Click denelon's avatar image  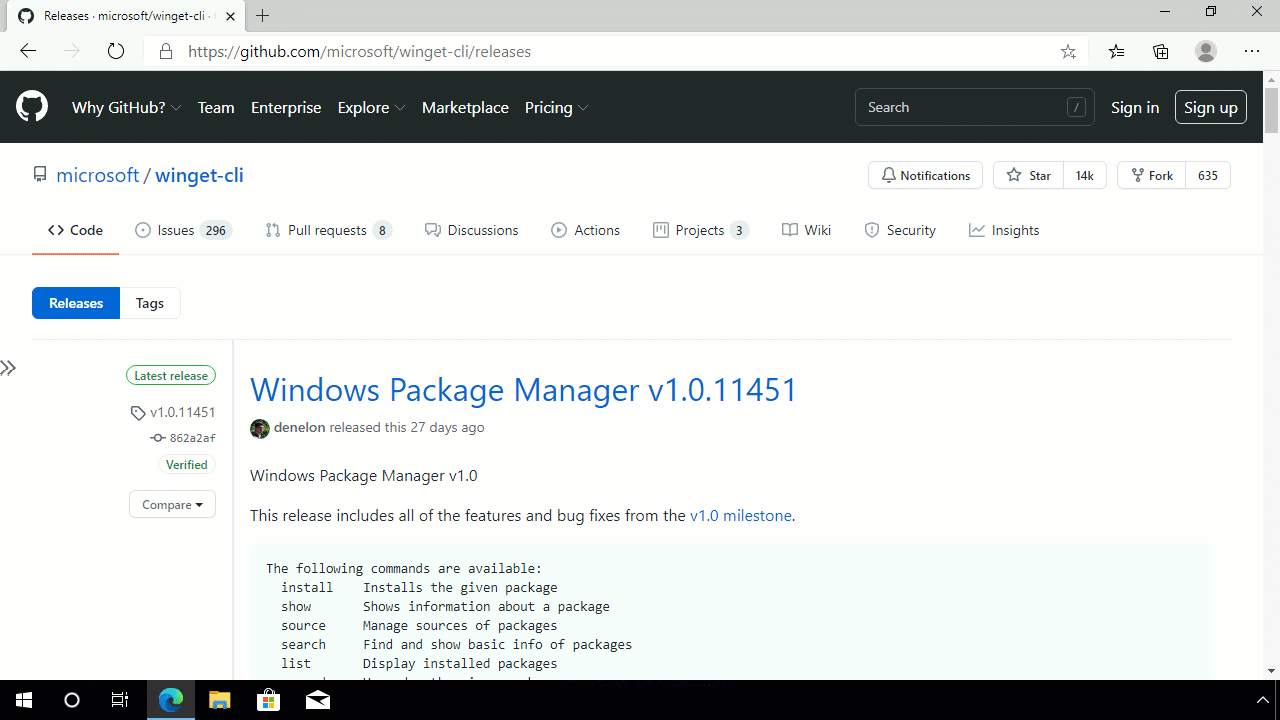259,428
